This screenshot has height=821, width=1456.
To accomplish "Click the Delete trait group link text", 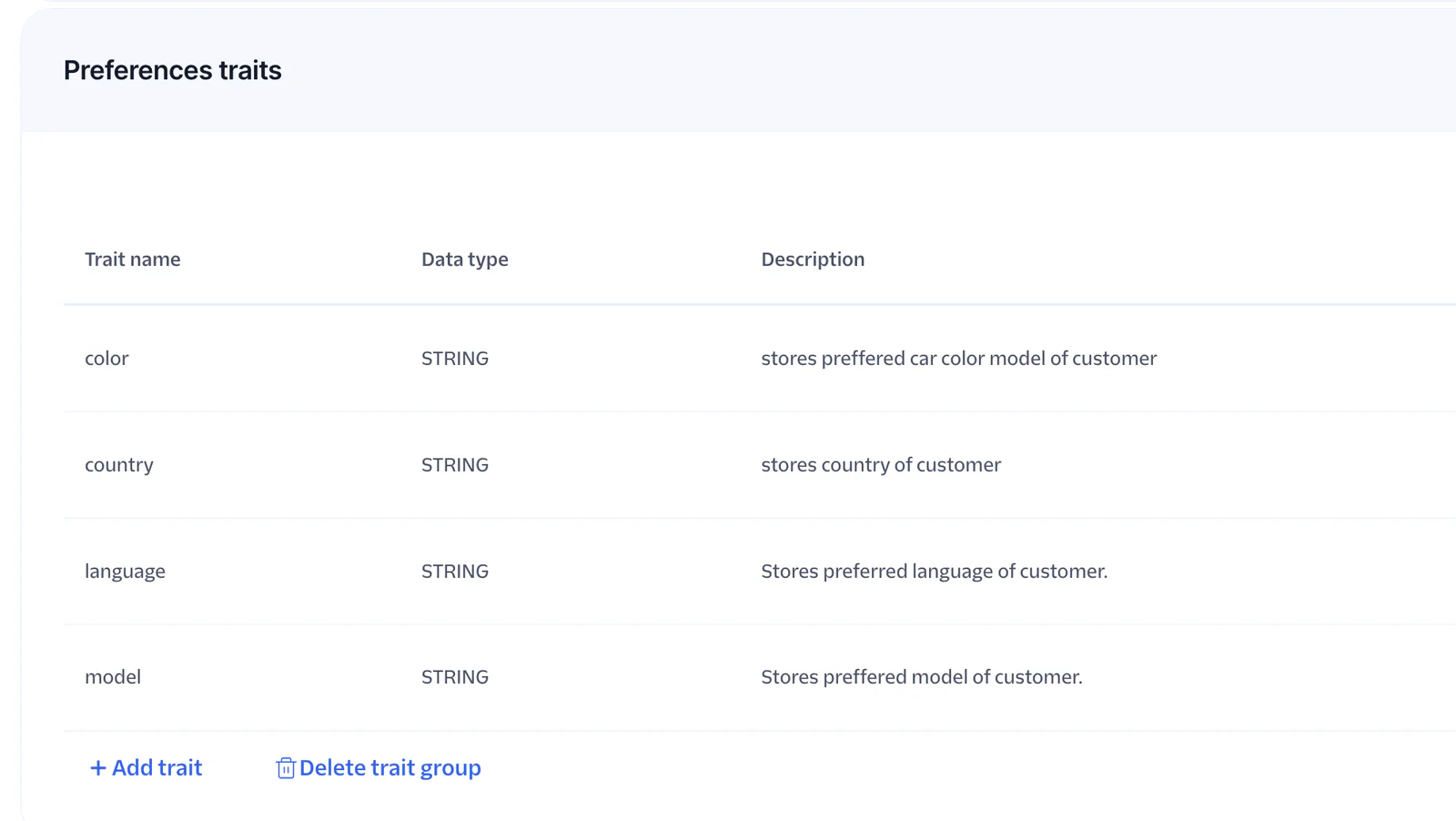I will point(390,768).
